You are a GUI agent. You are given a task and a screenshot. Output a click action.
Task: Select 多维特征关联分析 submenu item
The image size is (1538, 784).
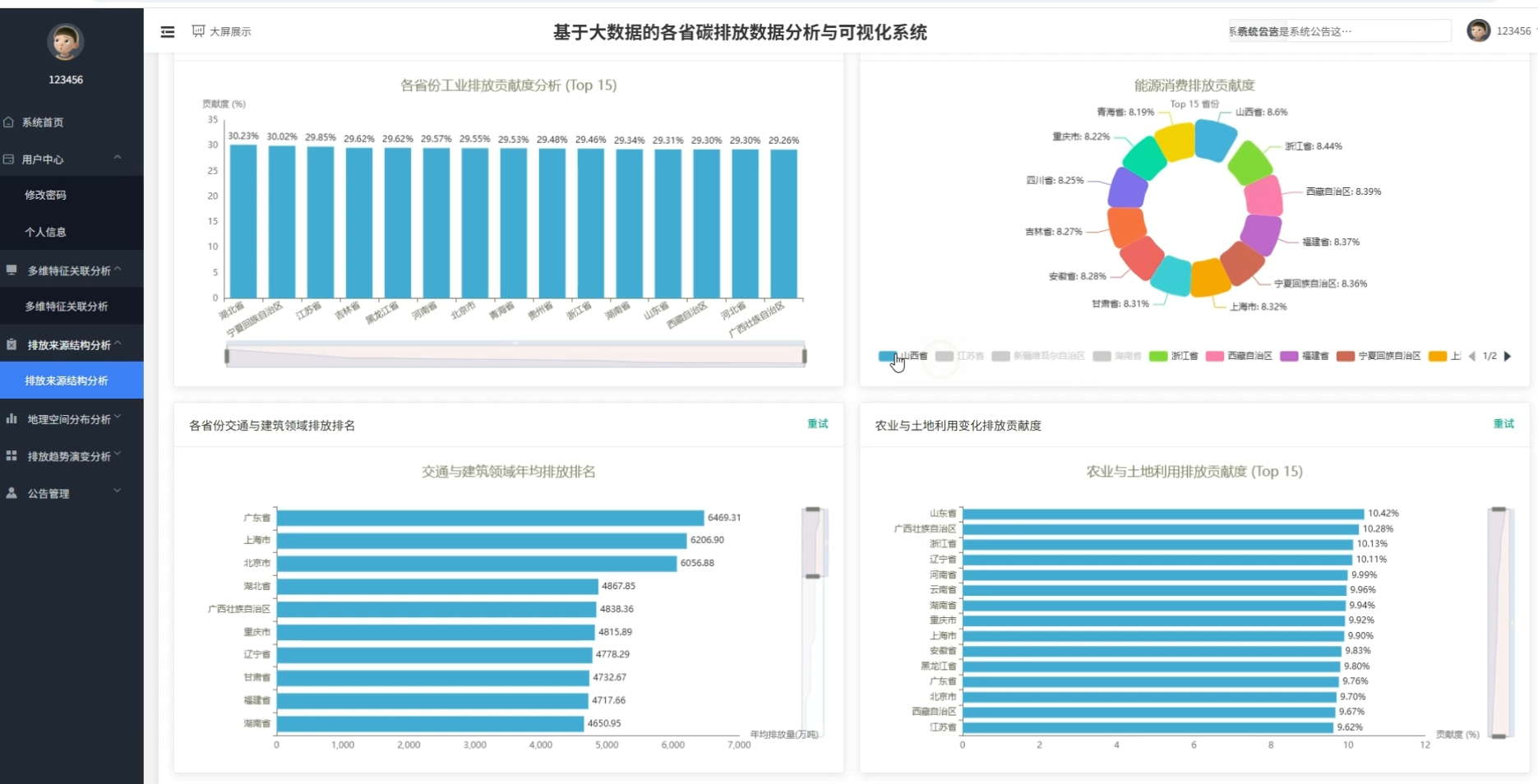point(67,307)
